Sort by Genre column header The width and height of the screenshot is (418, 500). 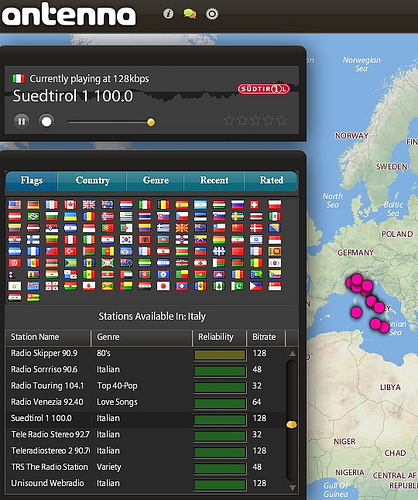click(x=142, y=337)
